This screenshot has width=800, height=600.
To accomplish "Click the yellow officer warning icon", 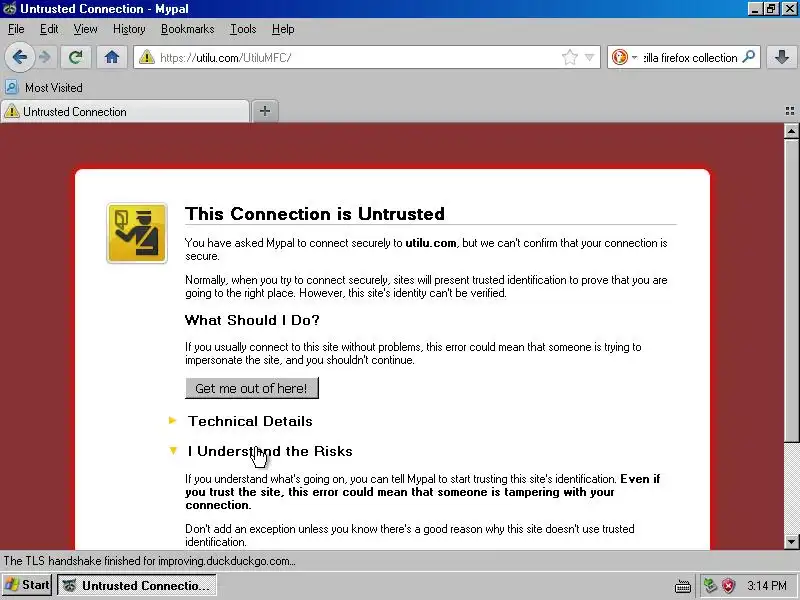I will pos(136,233).
